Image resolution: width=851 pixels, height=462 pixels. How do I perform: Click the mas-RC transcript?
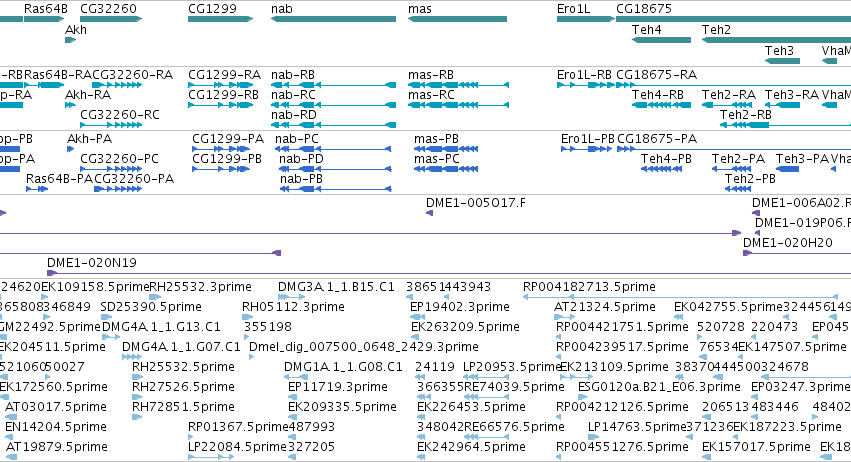click(x=458, y=105)
